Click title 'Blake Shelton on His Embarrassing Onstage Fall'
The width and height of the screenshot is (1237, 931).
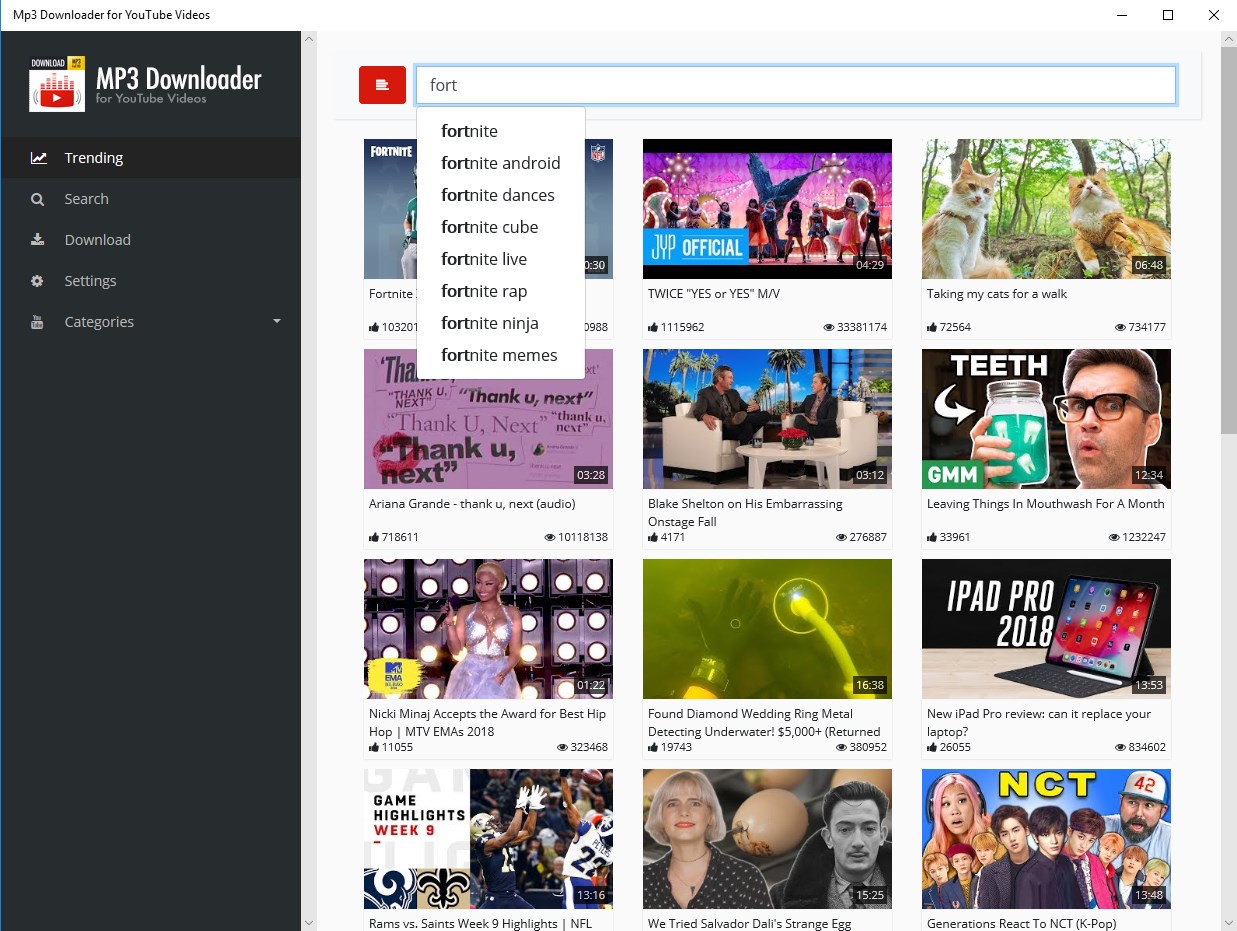(x=745, y=513)
